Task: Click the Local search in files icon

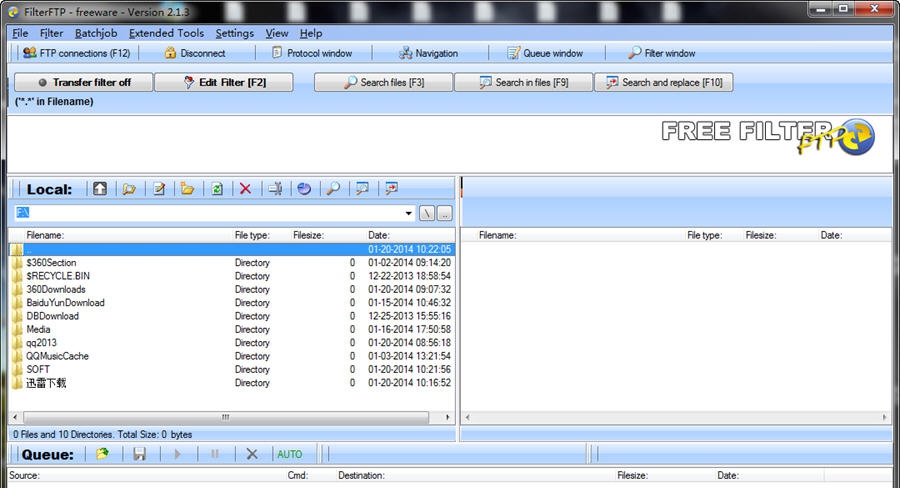Action: (x=362, y=188)
